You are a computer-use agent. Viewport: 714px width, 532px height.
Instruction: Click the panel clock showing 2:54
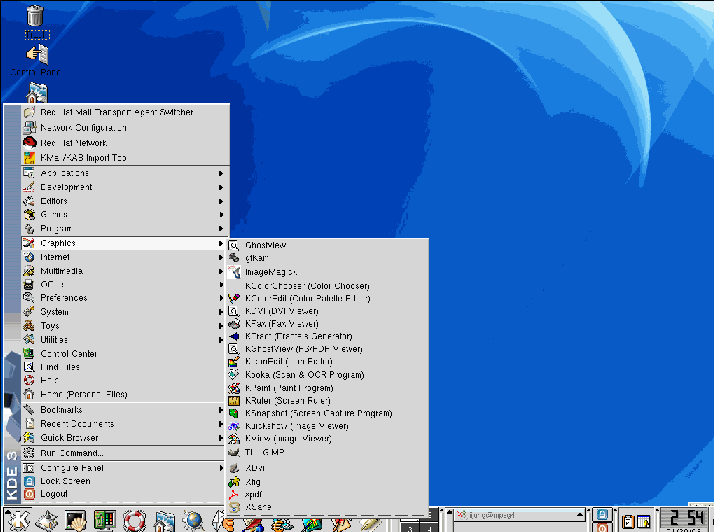pyautogui.click(x=685, y=519)
